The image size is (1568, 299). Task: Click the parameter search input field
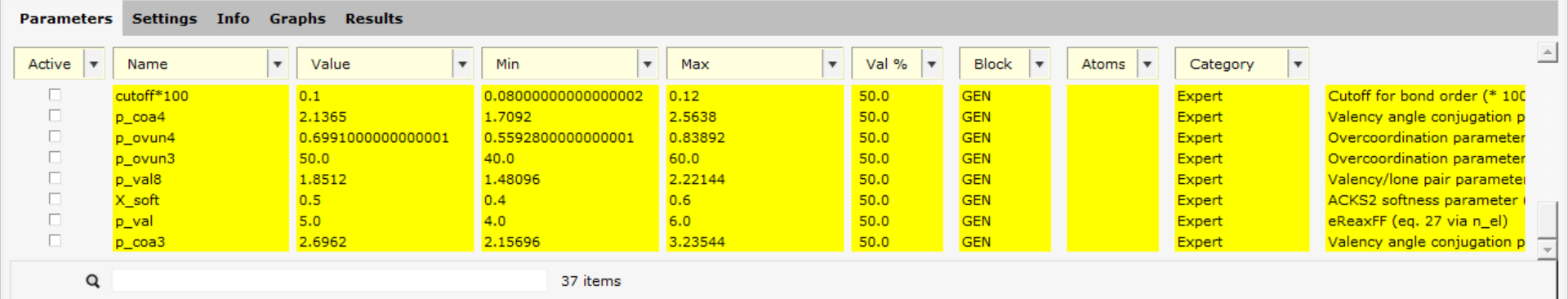329,280
